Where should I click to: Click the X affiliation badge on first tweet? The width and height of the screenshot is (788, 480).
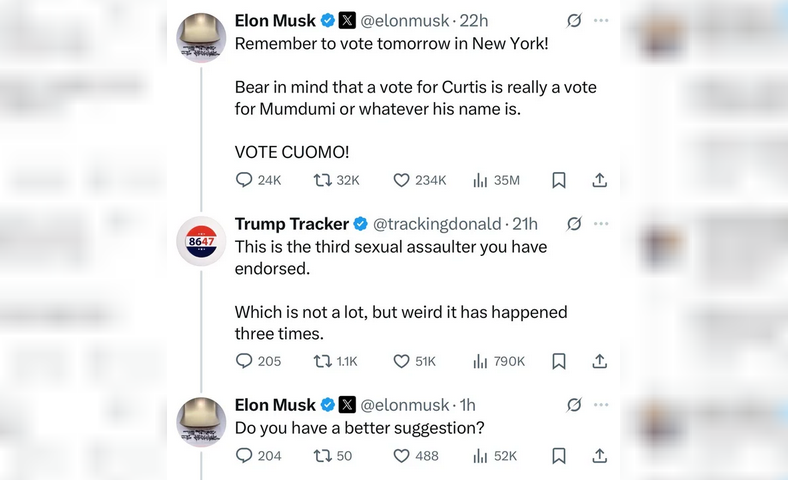tap(347, 20)
